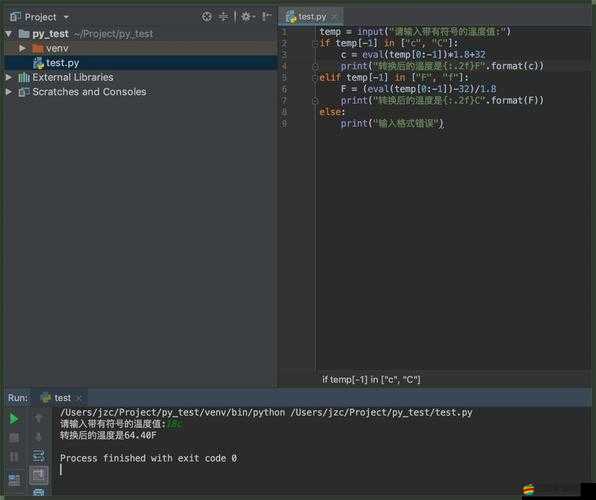This screenshot has width=596, height=500.
Task: Click the Collapse All icon in Project toolbar
Action: coord(224,16)
